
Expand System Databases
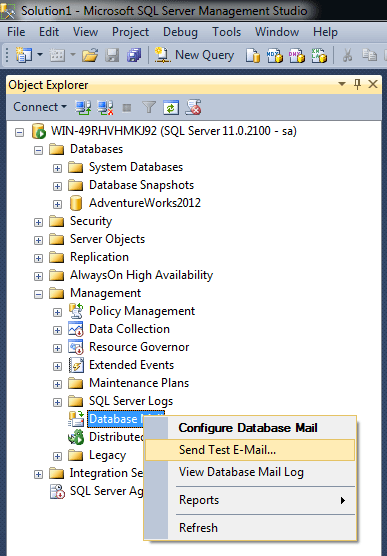[57, 168]
